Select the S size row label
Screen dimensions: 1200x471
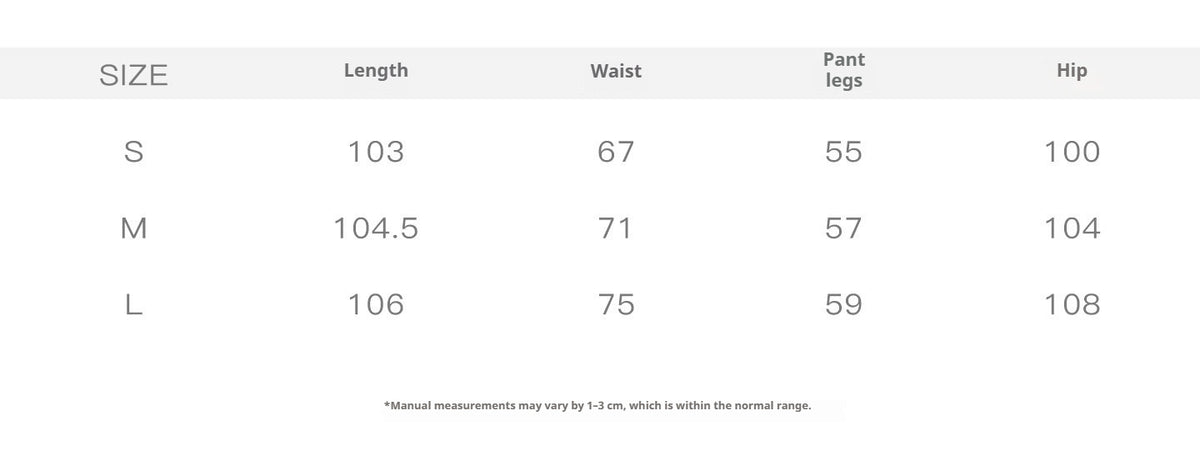pos(134,152)
